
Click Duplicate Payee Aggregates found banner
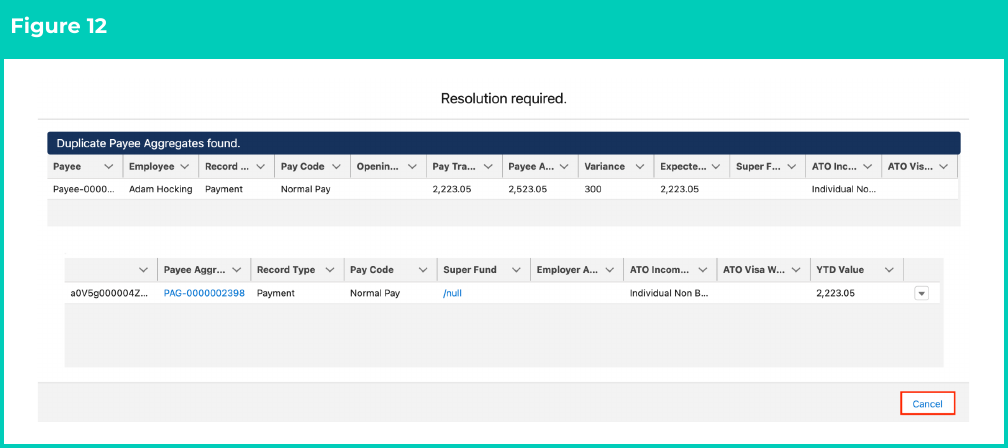pyautogui.click(x=503, y=143)
